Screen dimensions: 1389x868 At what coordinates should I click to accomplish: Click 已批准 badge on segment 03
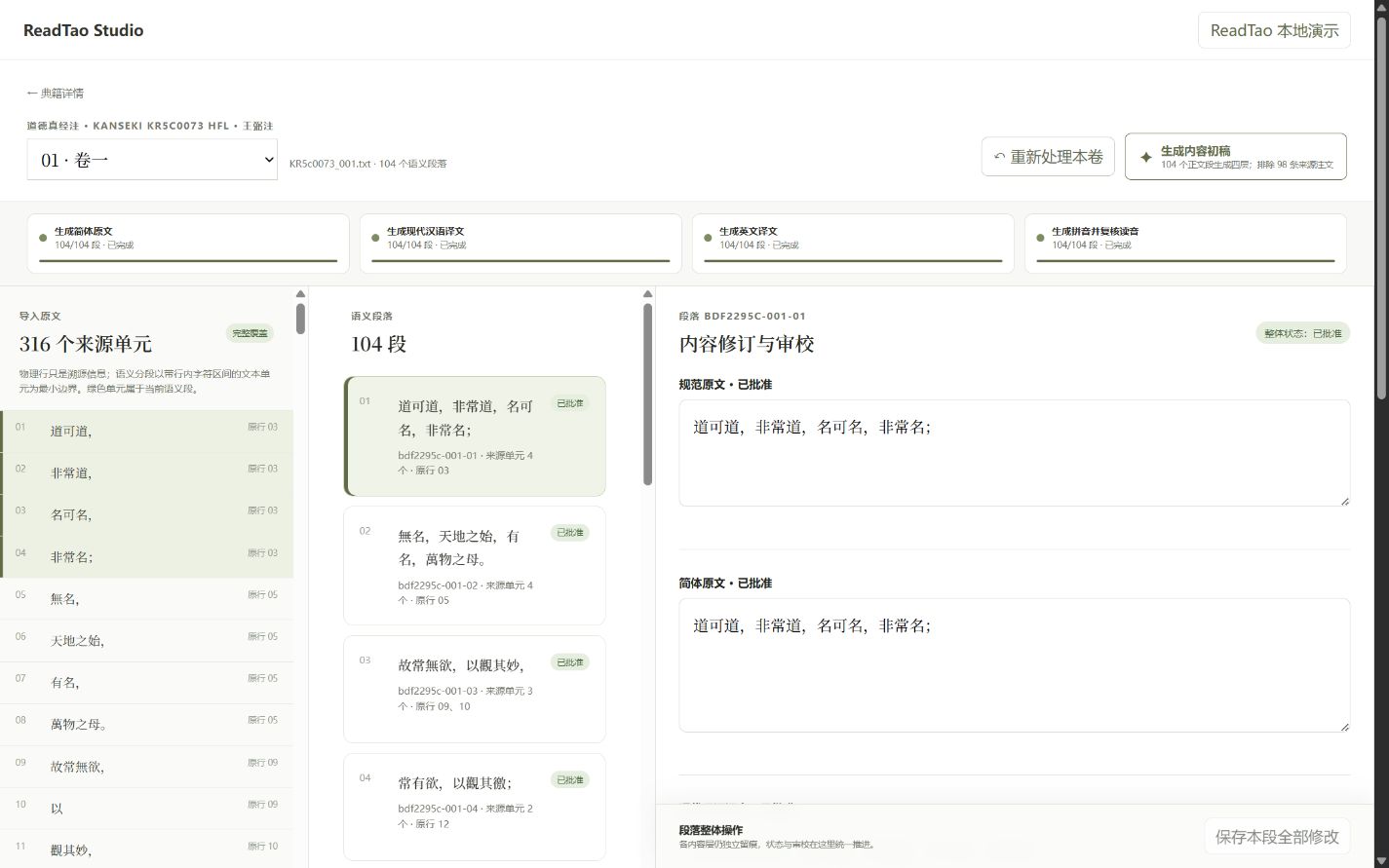[569, 662]
